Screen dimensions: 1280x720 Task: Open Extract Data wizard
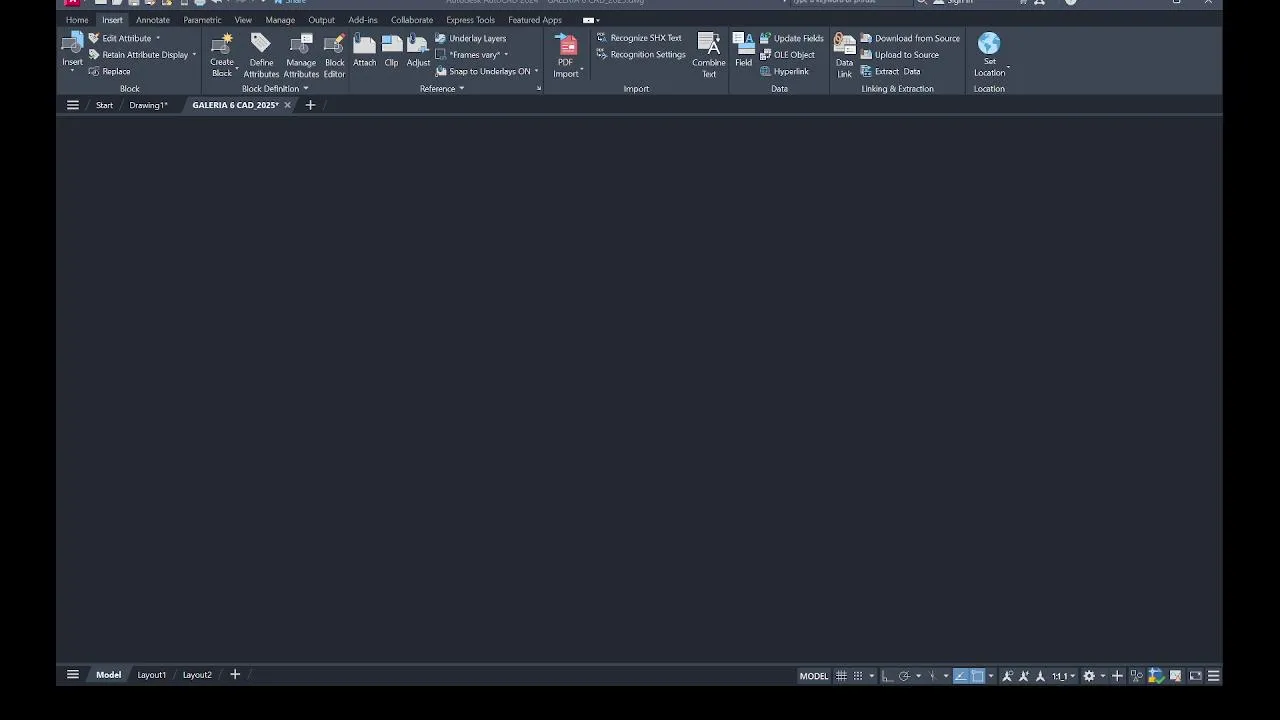click(890, 72)
